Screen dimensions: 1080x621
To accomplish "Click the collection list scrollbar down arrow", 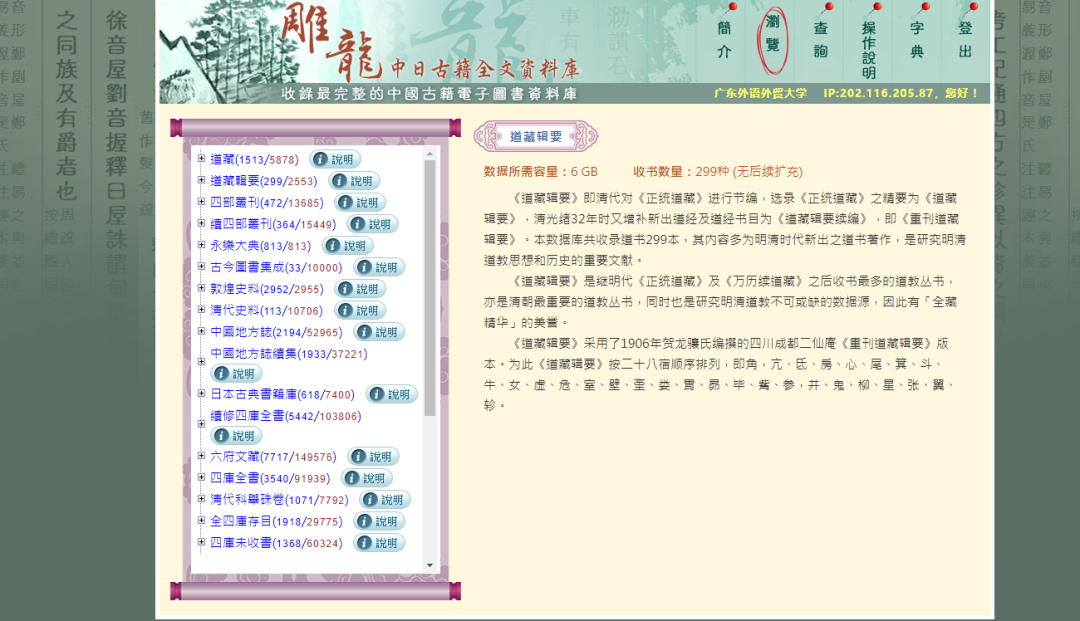I will [x=431, y=566].
